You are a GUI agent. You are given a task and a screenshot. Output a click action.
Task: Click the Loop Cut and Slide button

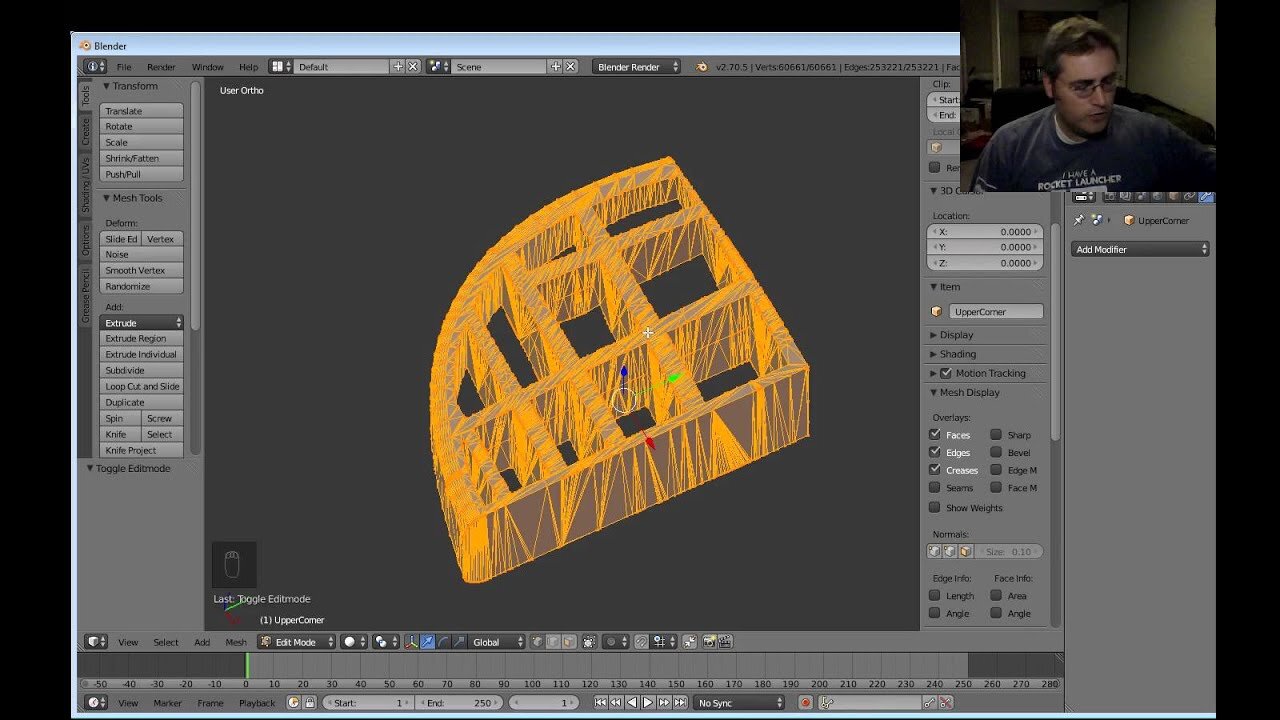click(x=142, y=386)
